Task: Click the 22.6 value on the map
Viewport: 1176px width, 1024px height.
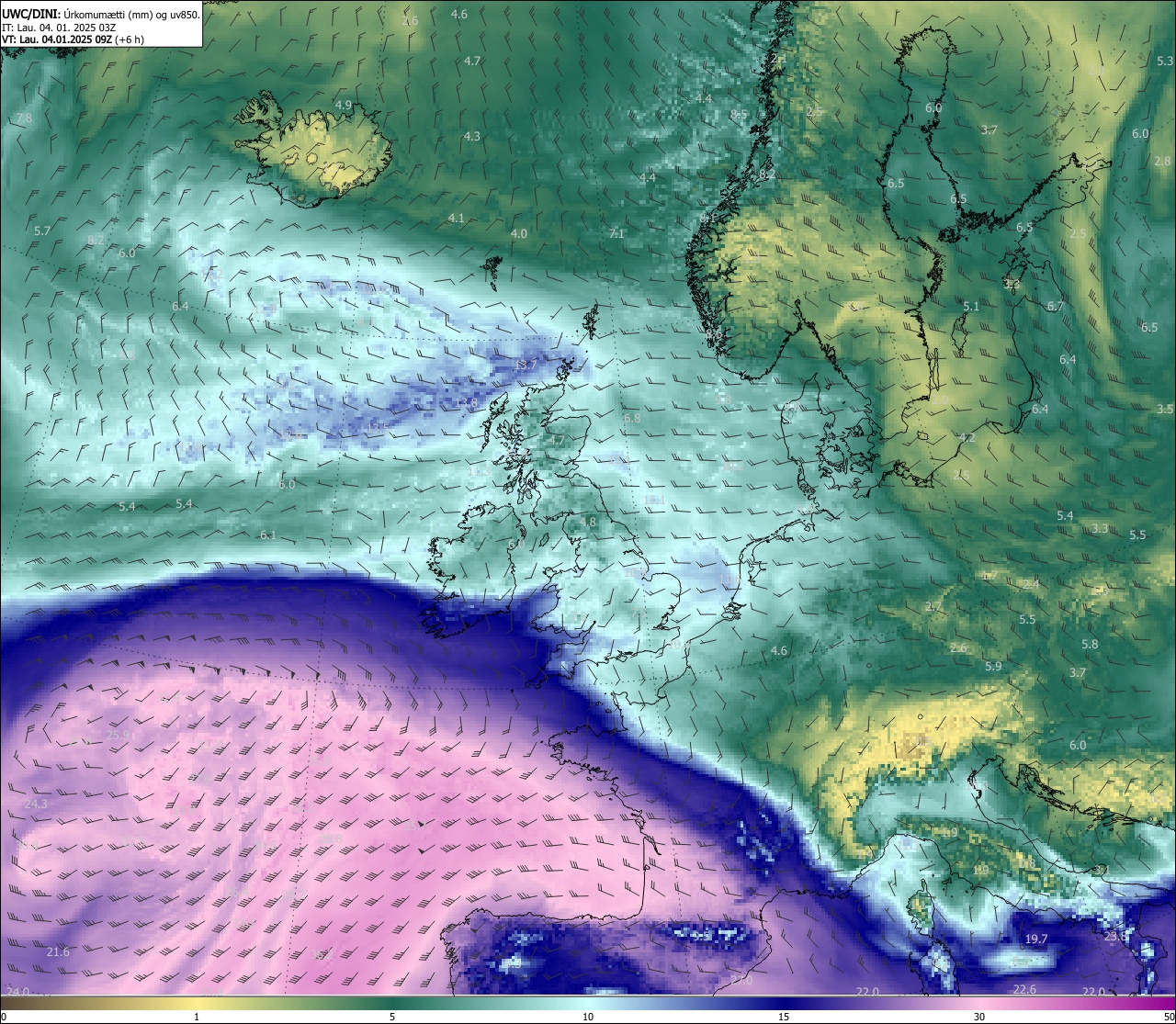Action: (1024, 989)
